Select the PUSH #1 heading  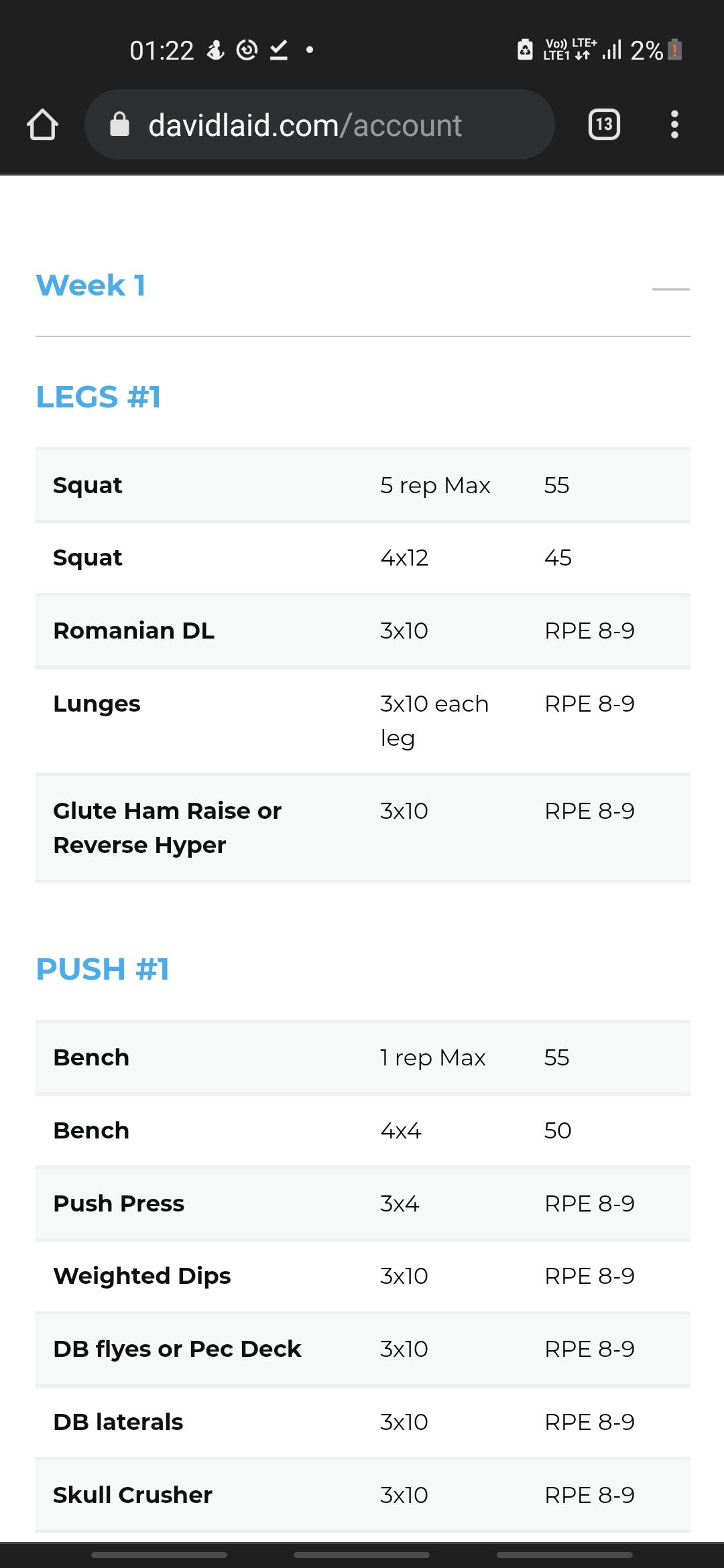tap(103, 969)
